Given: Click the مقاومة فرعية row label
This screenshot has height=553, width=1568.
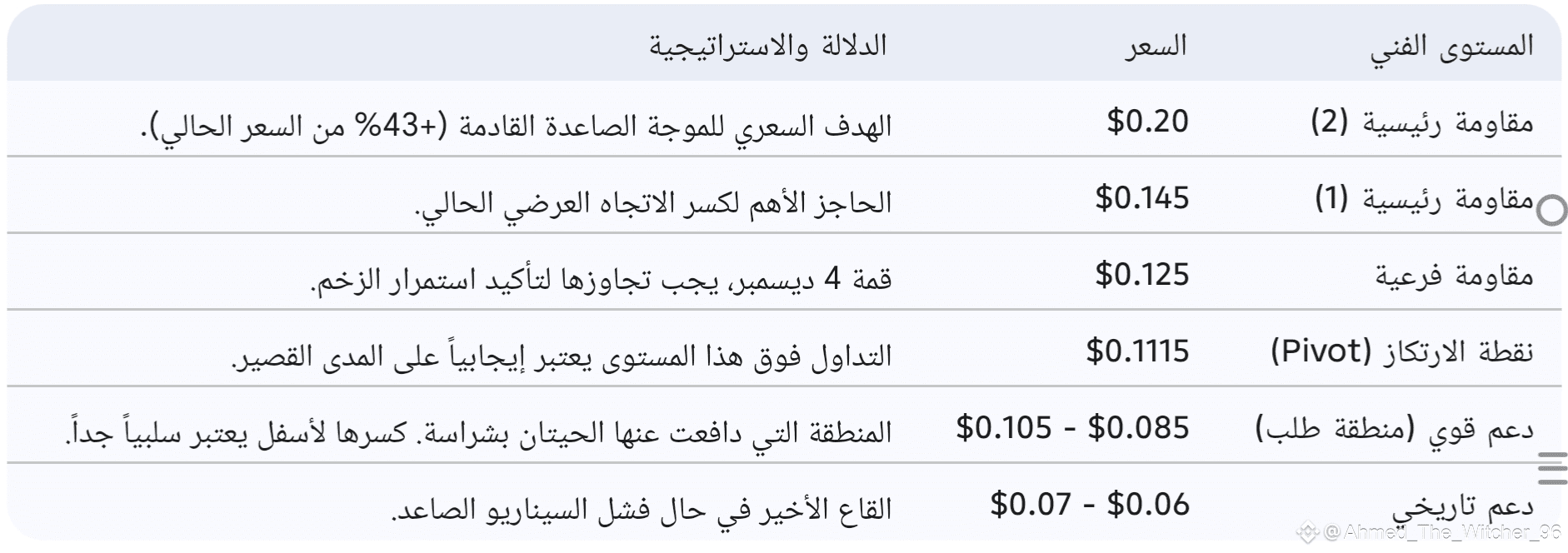Looking at the screenshot, I should [x=1454, y=276].
